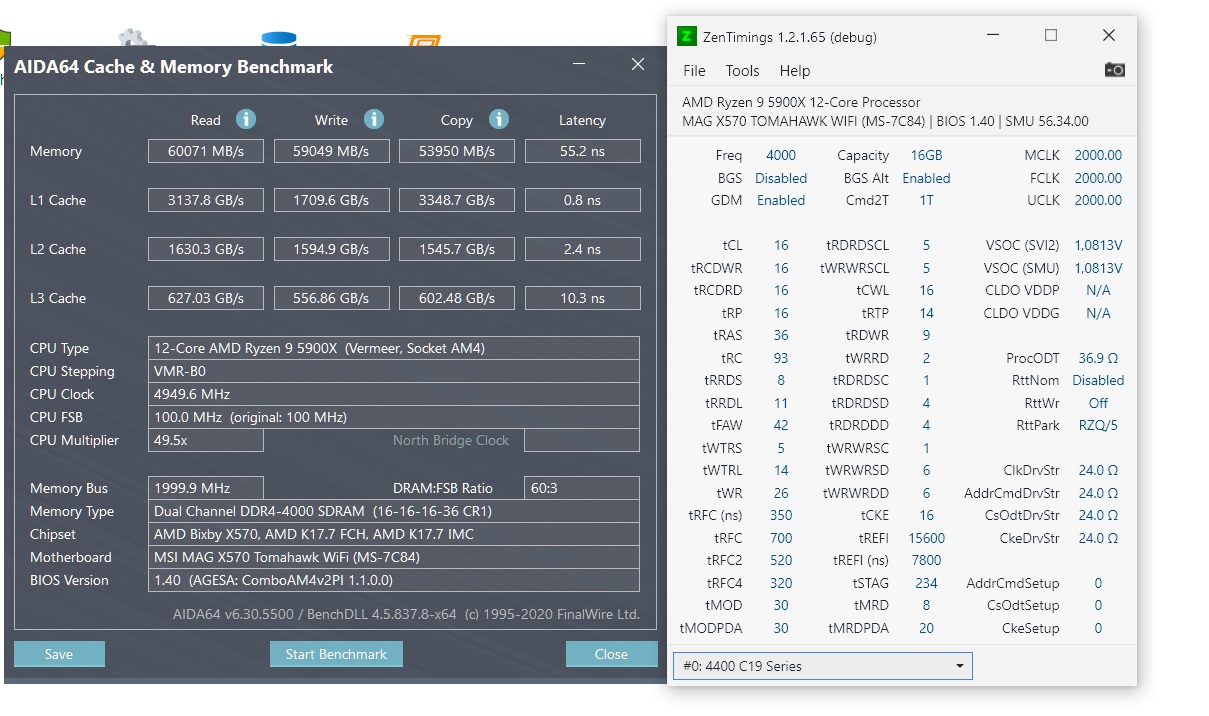Click the AMD Ryzen 9 5900X processor title
Screen dimensions: 1209x716
801,102
